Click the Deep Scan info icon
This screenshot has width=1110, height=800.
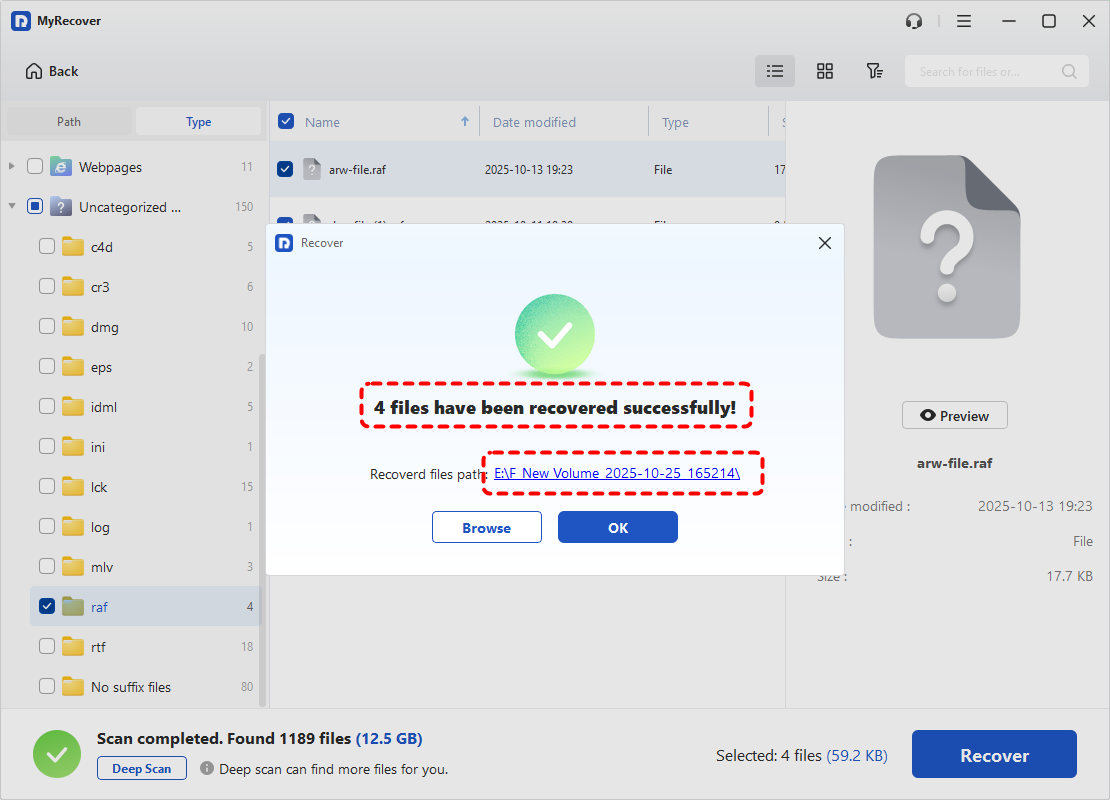pyautogui.click(x=207, y=769)
